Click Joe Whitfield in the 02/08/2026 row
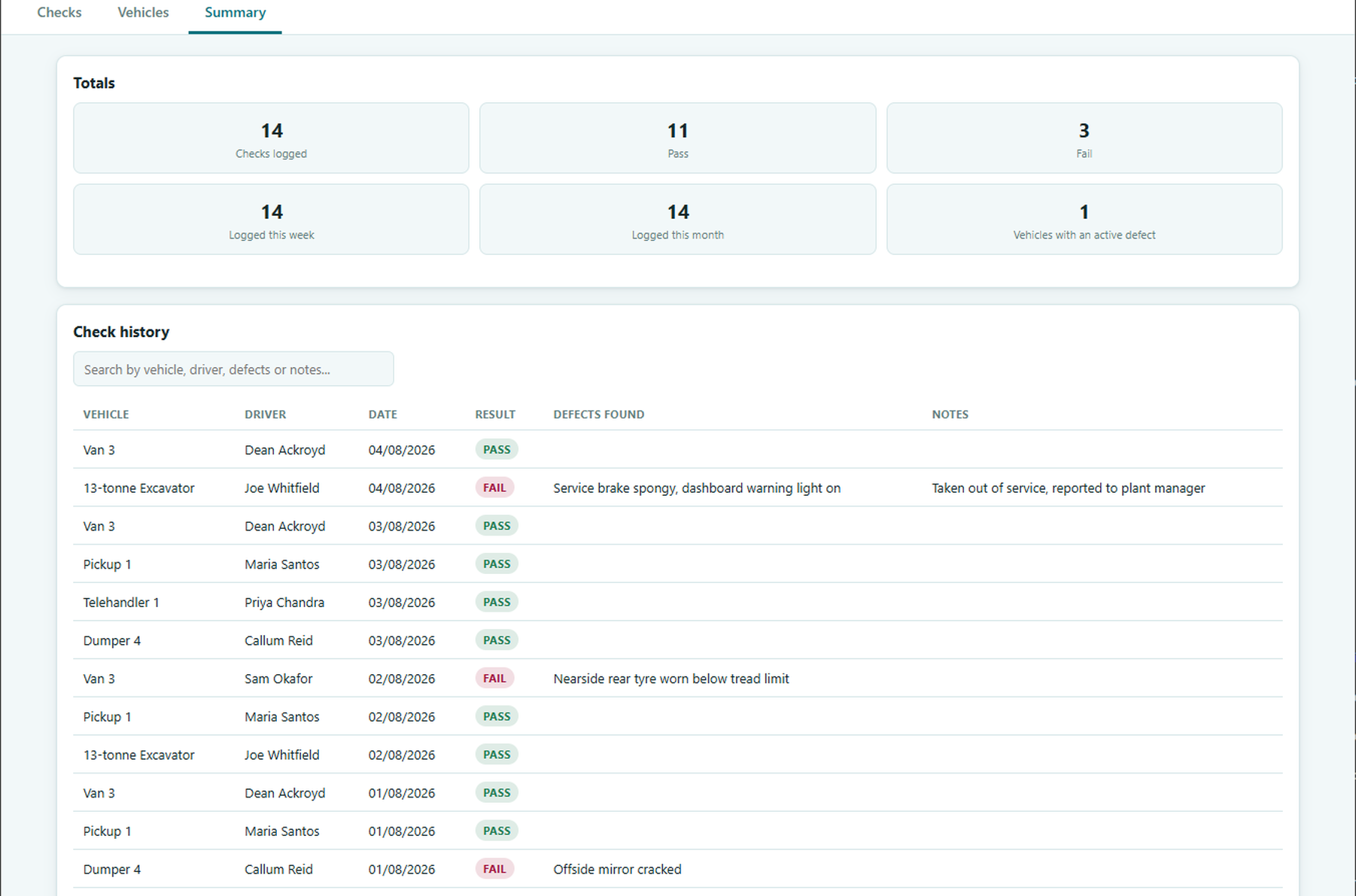Screen dimensions: 1356x896 tap(281, 755)
